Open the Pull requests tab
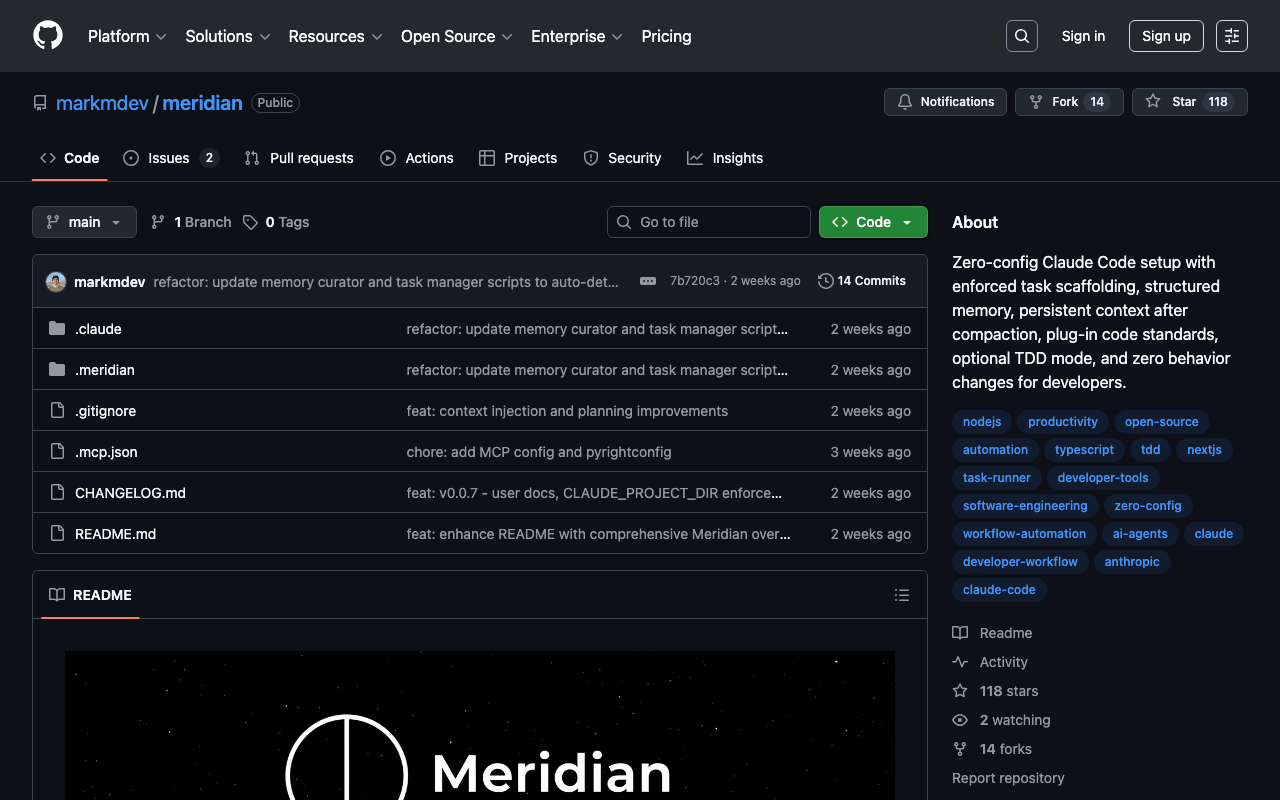Viewport: 1280px width, 800px height. pyautogui.click(x=299, y=158)
